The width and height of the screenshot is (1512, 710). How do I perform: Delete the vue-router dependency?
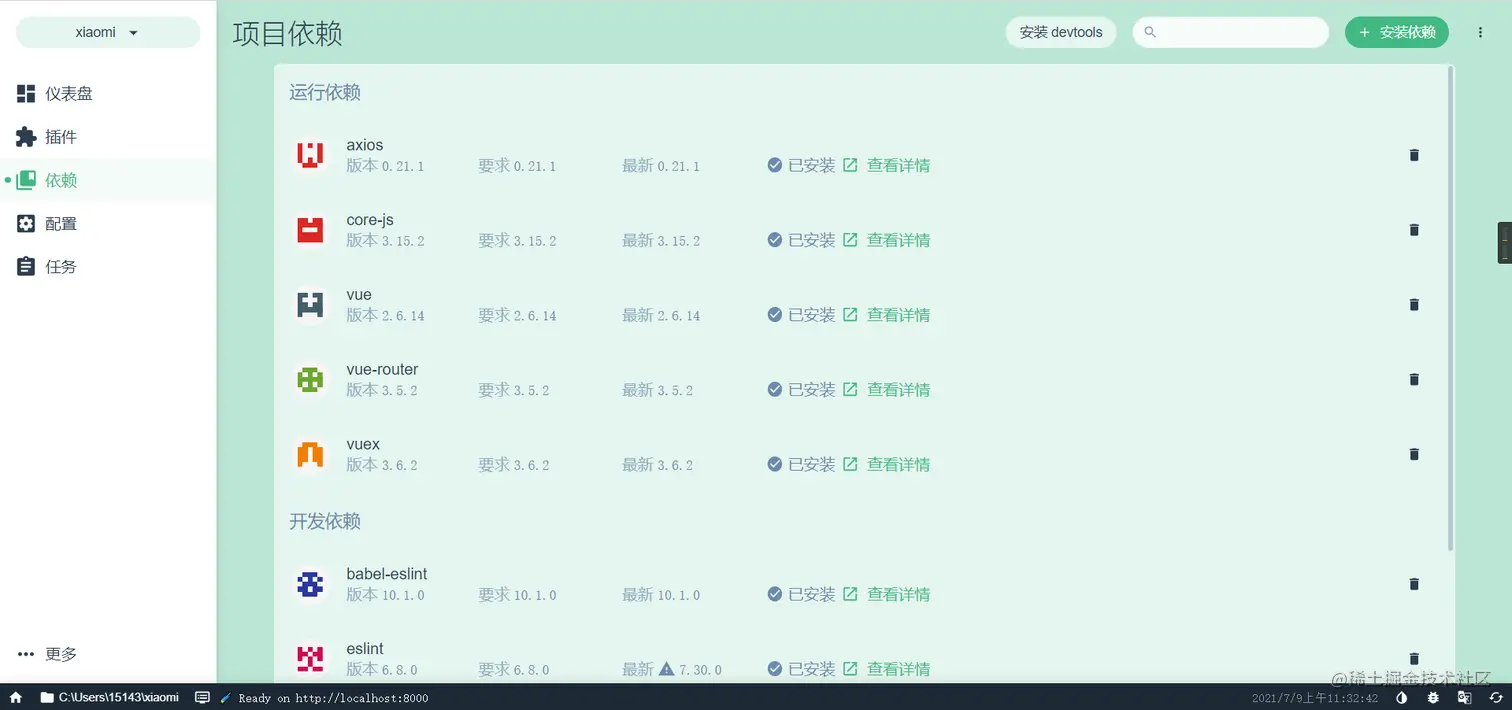coord(1414,380)
